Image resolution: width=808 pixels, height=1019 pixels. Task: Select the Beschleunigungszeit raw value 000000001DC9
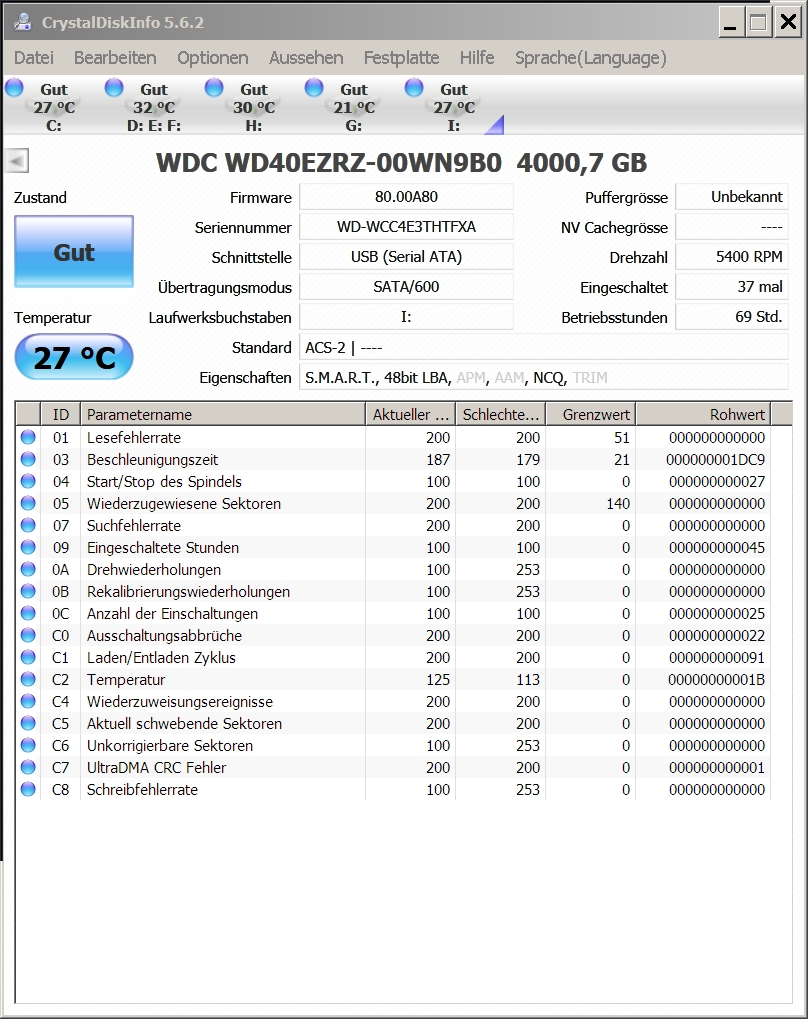[x=716, y=459]
